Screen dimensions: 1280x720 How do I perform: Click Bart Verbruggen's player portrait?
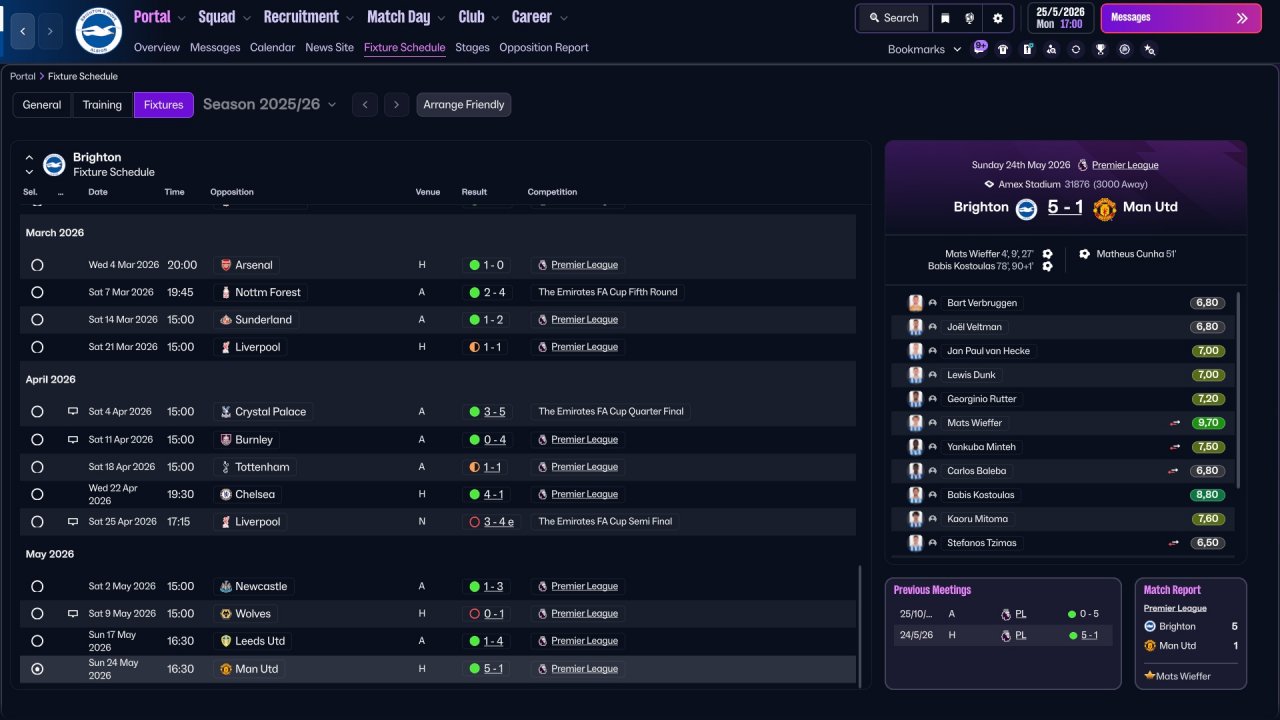click(915, 303)
